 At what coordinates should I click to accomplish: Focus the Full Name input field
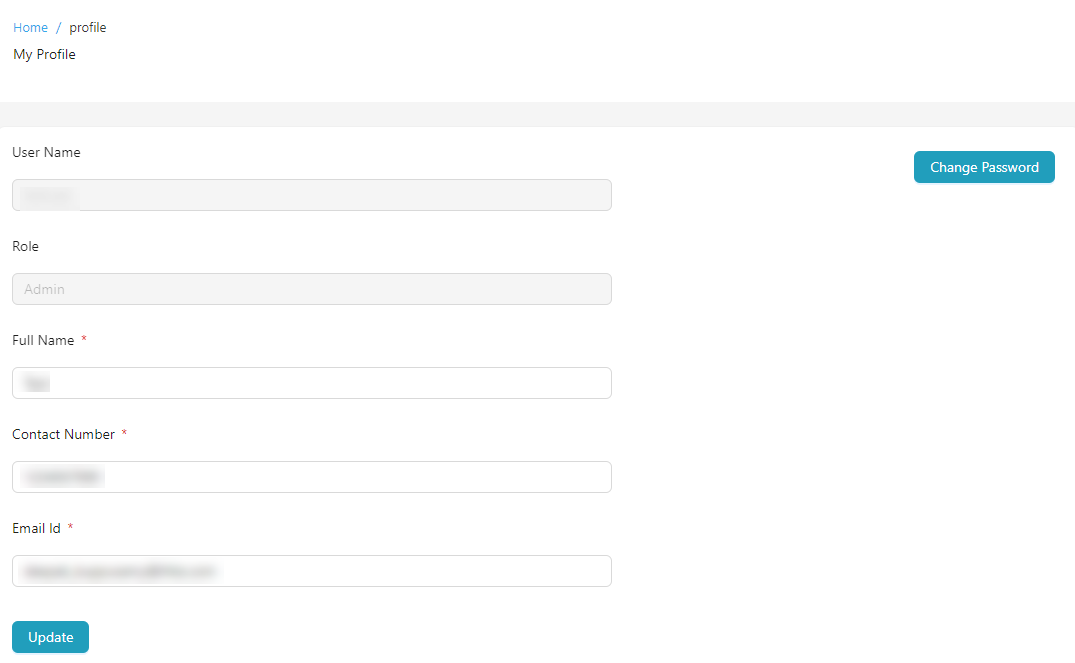311,383
